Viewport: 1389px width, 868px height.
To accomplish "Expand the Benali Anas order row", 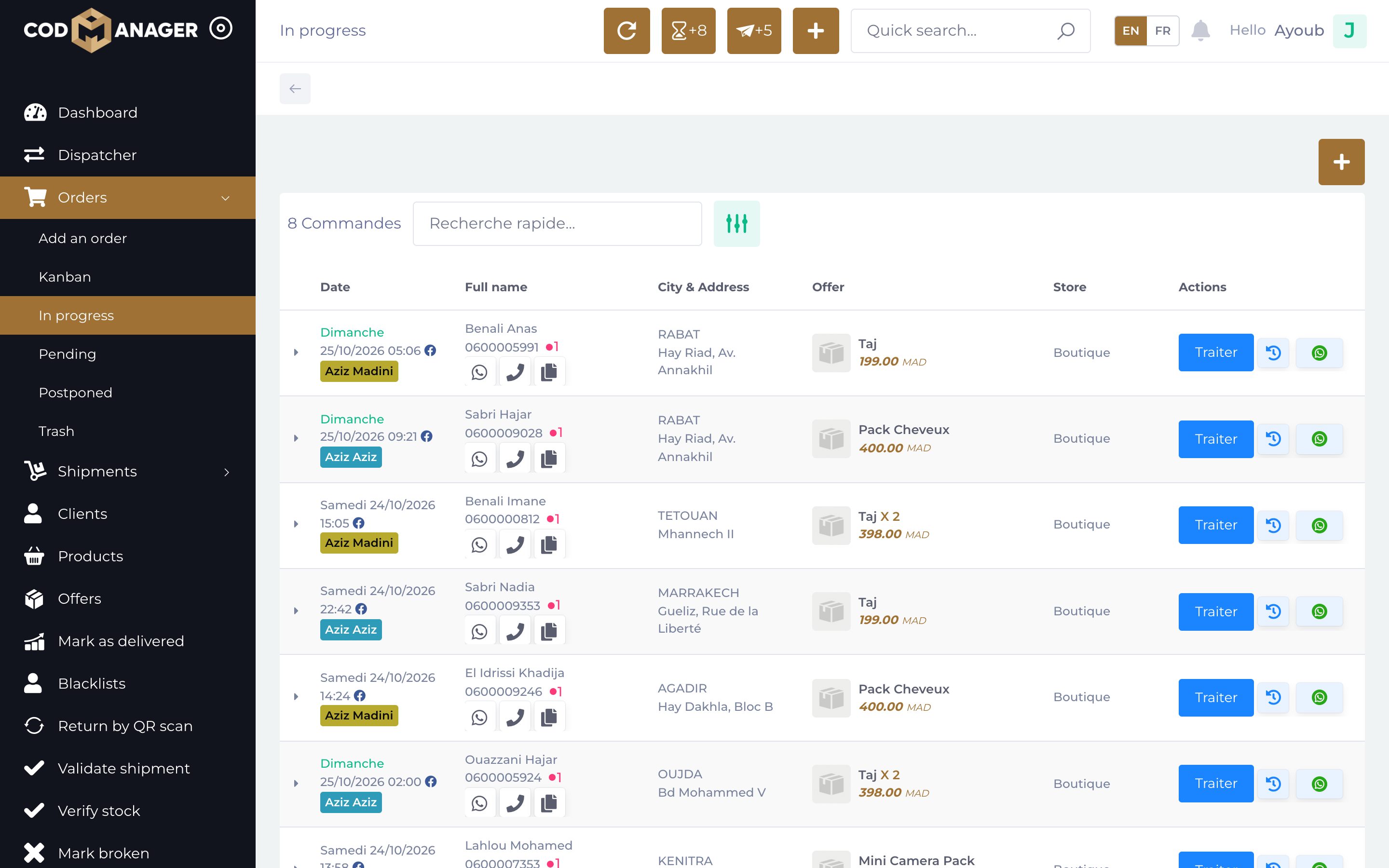I will 296,352.
